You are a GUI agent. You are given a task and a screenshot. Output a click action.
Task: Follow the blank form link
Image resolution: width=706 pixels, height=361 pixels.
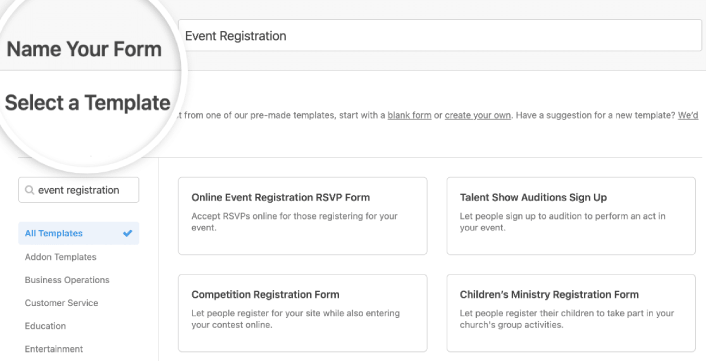point(409,115)
